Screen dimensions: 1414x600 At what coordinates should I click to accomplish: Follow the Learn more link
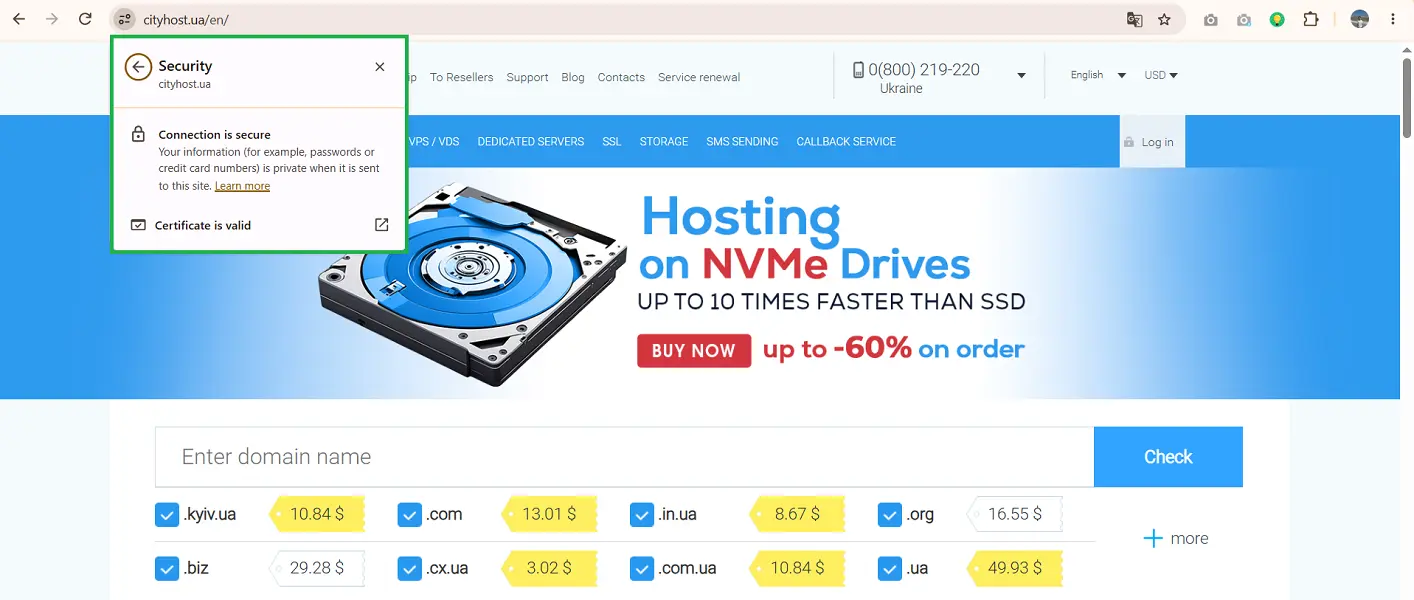[242, 186]
